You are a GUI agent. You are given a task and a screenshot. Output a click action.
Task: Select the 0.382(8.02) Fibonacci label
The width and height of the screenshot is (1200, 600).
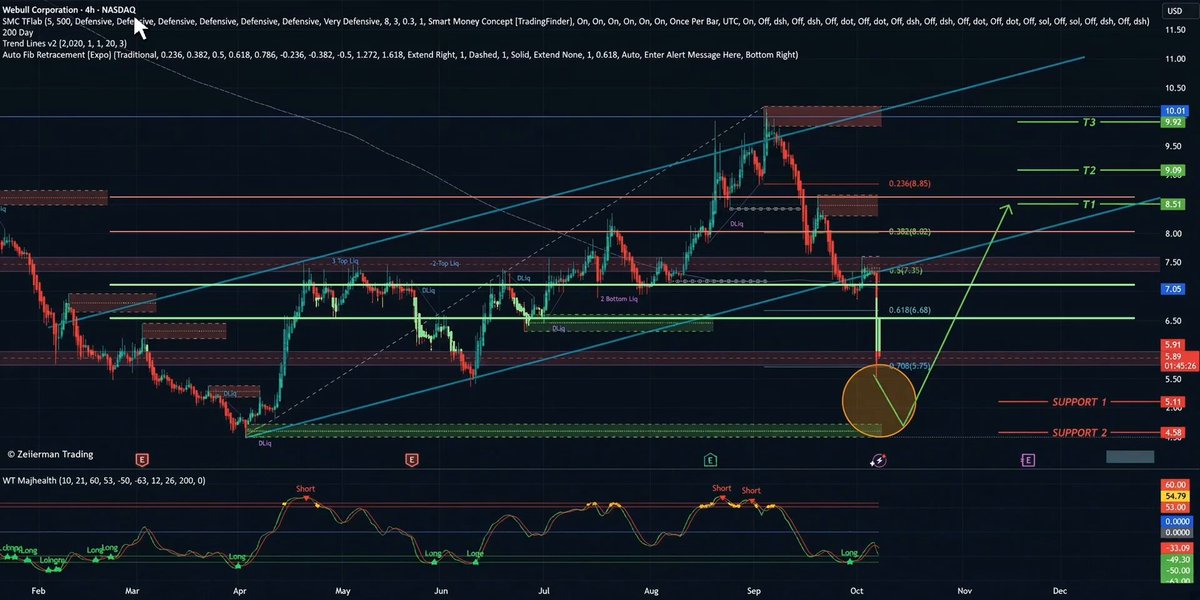click(x=909, y=231)
